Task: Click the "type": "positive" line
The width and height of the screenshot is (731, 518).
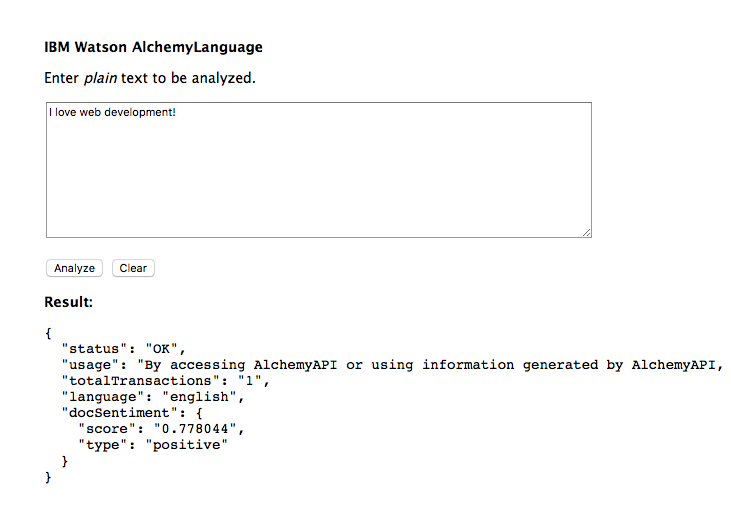Action: point(153,445)
